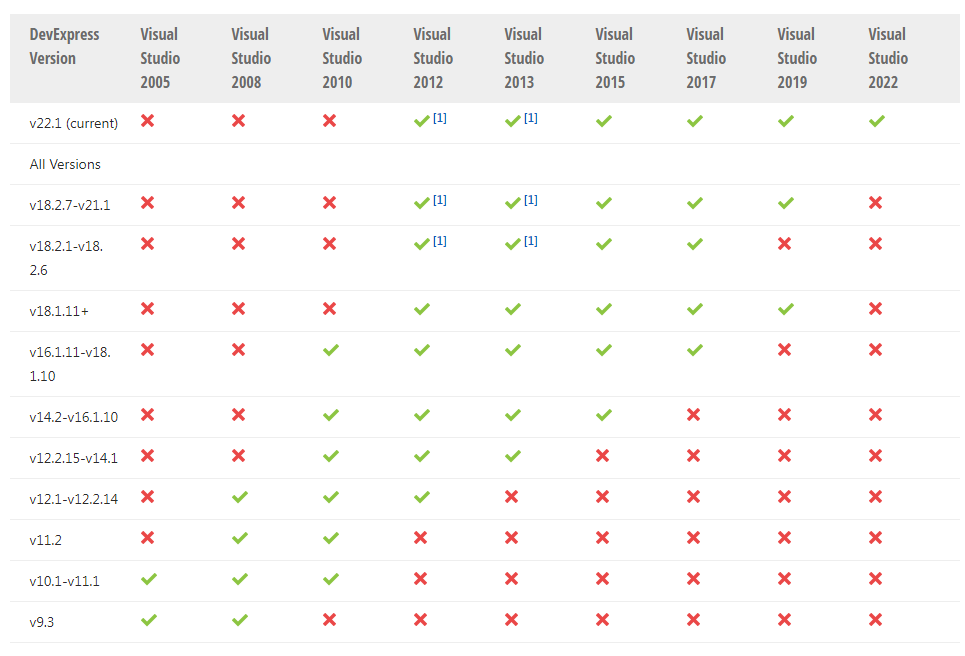Open footnote [1] for v18.2.1-v18.2.6 under Visual Studio 2012
Viewport: 965px width, 656px height.
click(x=440, y=241)
